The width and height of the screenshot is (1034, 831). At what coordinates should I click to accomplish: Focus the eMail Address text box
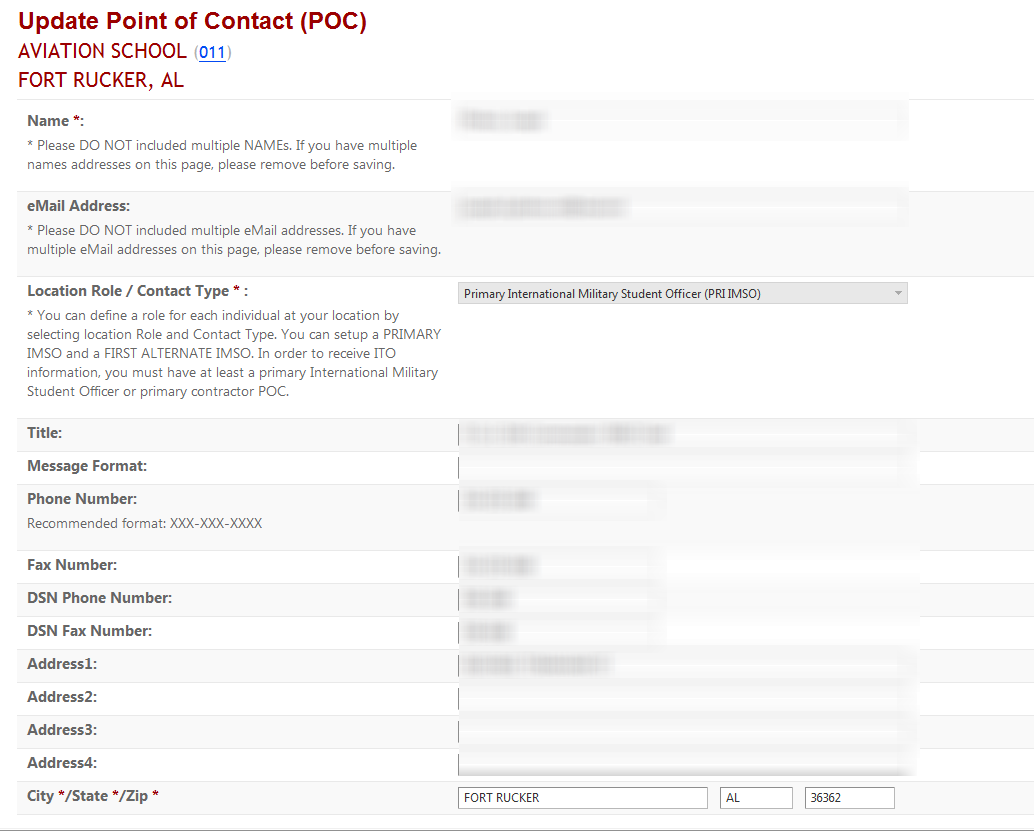click(680, 208)
